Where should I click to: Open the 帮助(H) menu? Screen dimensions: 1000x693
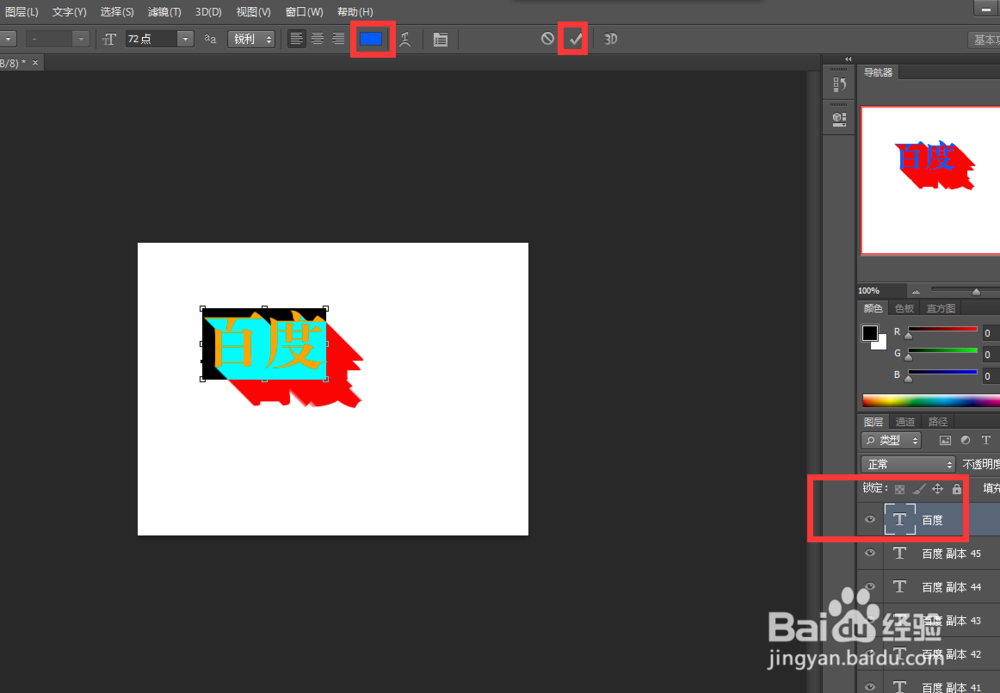(355, 11)
